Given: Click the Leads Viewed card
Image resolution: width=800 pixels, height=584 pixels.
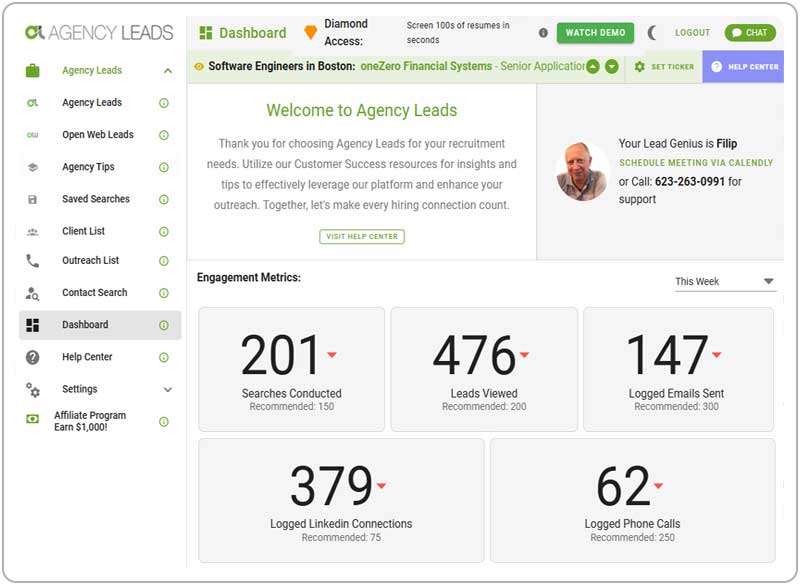Looking at the screenshot, I should pos(484,369).
